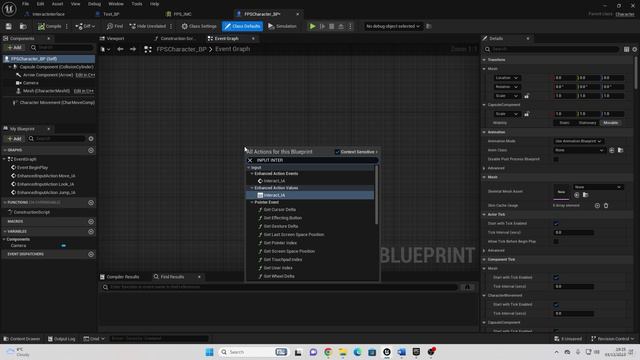640x360 pixels.
Task: Compile the blueprint
Action: coord(49,26)
